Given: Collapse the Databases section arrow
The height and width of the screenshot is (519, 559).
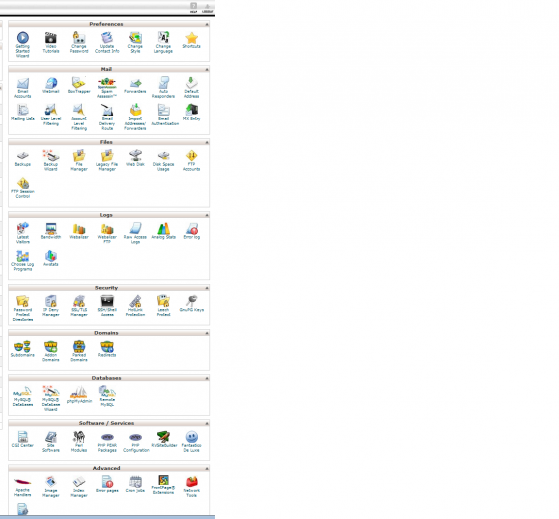Looking at the screenshot, I should point(207,378).
